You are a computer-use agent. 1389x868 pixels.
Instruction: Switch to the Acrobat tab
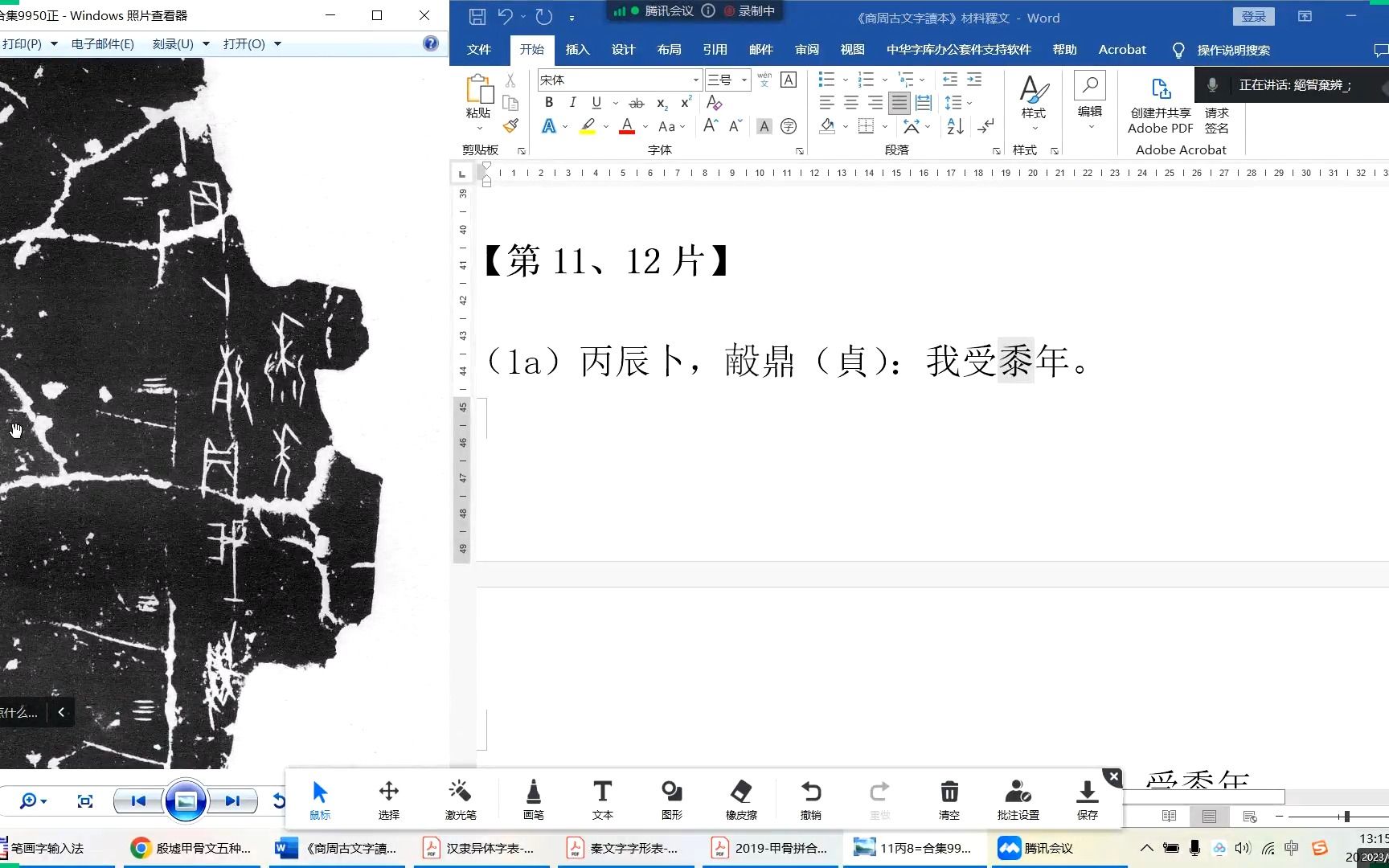coord(1122,50)
